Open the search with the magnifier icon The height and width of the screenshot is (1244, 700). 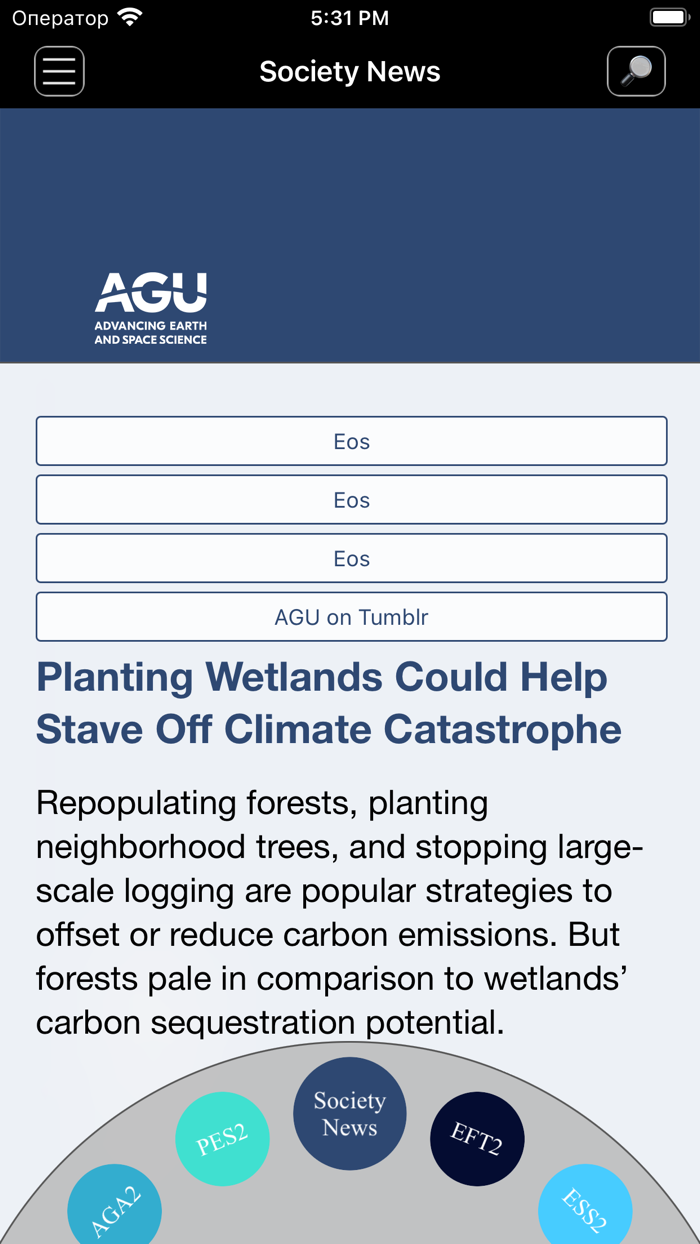[x=636, y=71]
